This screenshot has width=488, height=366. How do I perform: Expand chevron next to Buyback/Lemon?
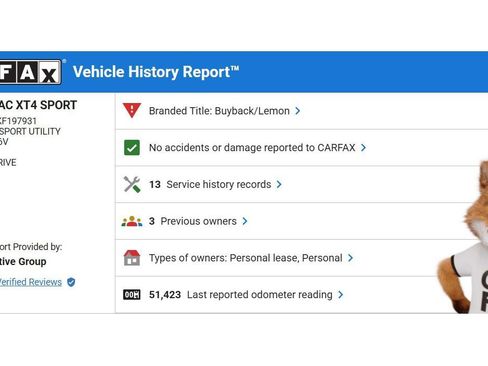298,111
